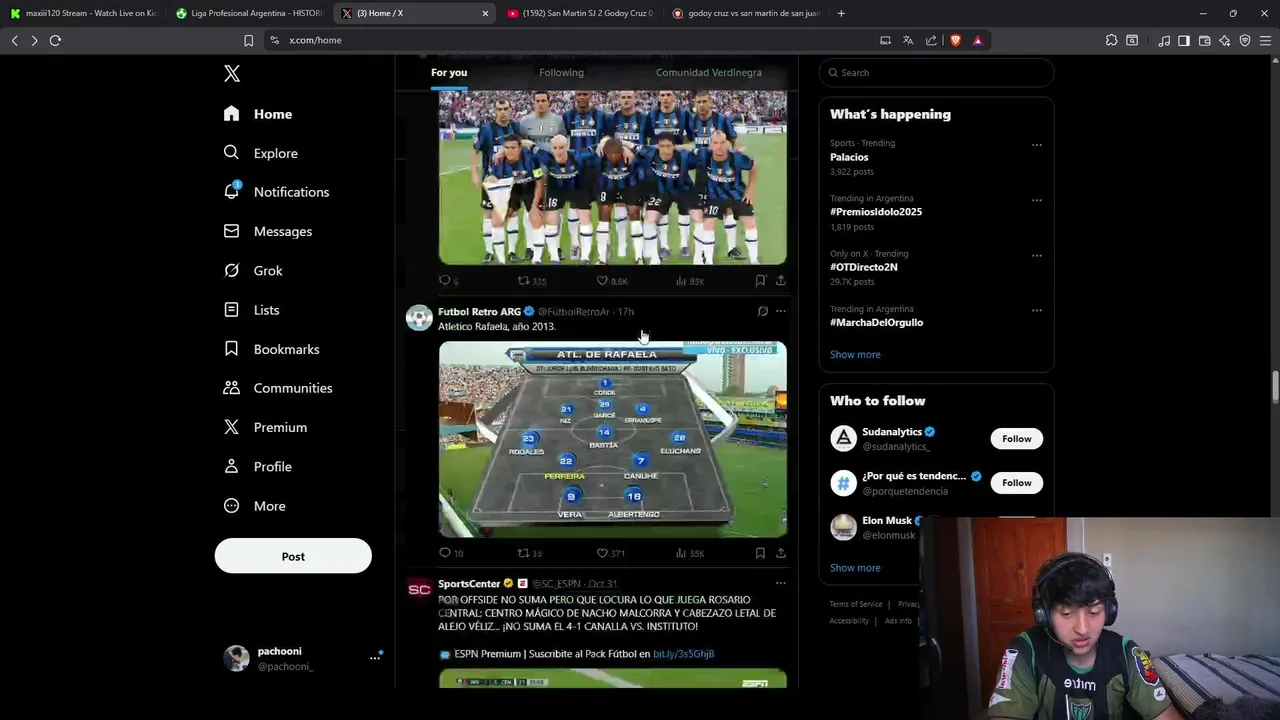
Task: Close the Home / X browser tab
Action: 485,13
